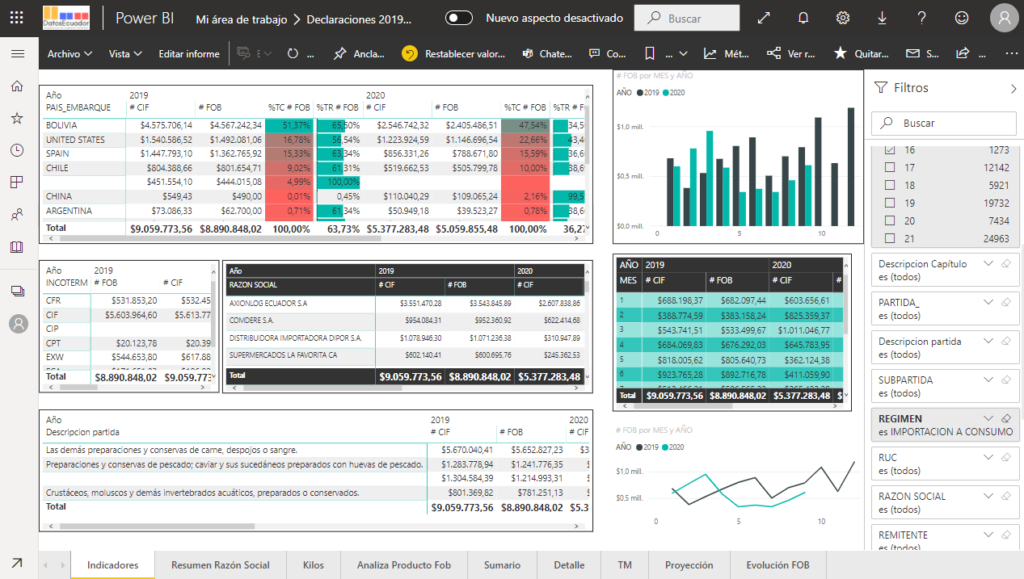Click the download arrow icon
The image size is (1024, 579).
tap(882, 18)
